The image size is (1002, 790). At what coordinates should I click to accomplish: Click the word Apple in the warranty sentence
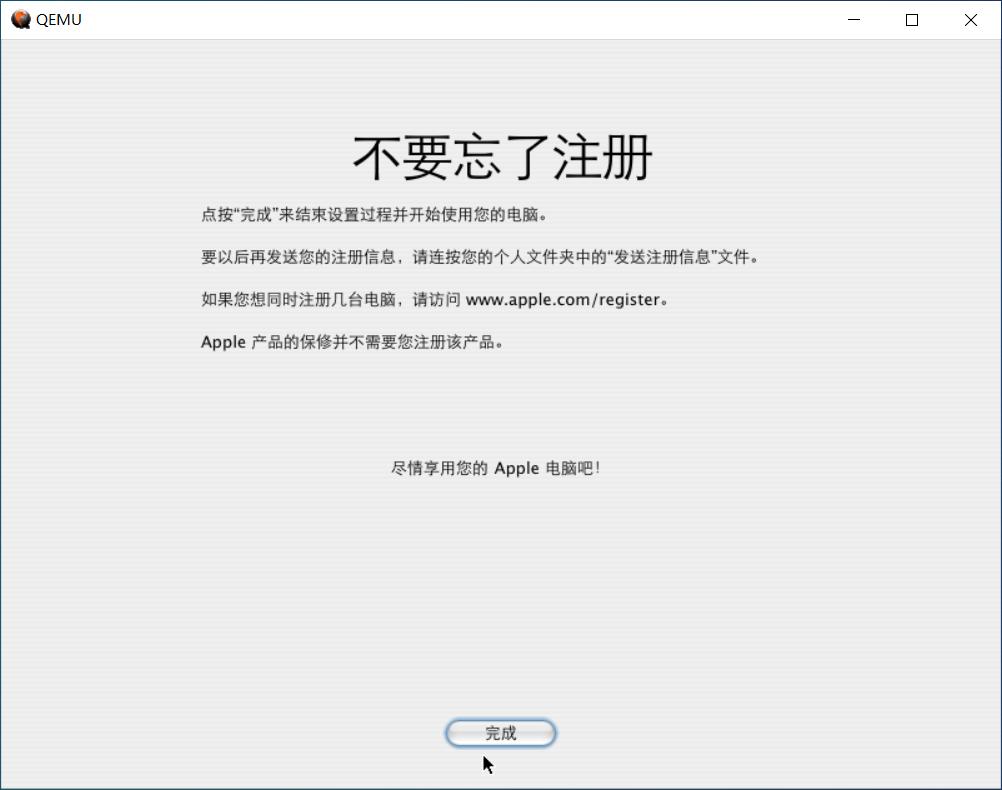click(222, 341)
